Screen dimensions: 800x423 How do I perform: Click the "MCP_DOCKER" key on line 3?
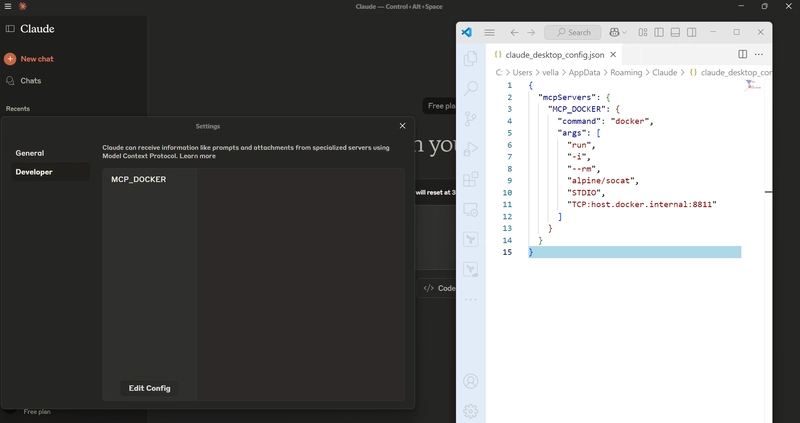coord(577,109)
